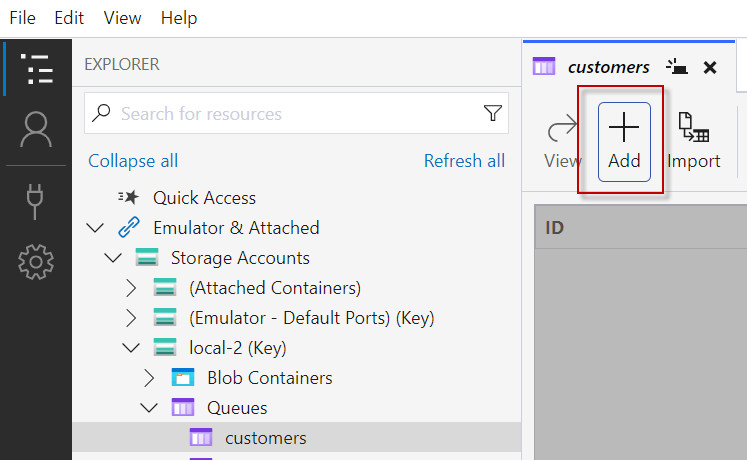Click the Add message button
This screenshot has height=460, width=747.
click(x=624, y=141)
